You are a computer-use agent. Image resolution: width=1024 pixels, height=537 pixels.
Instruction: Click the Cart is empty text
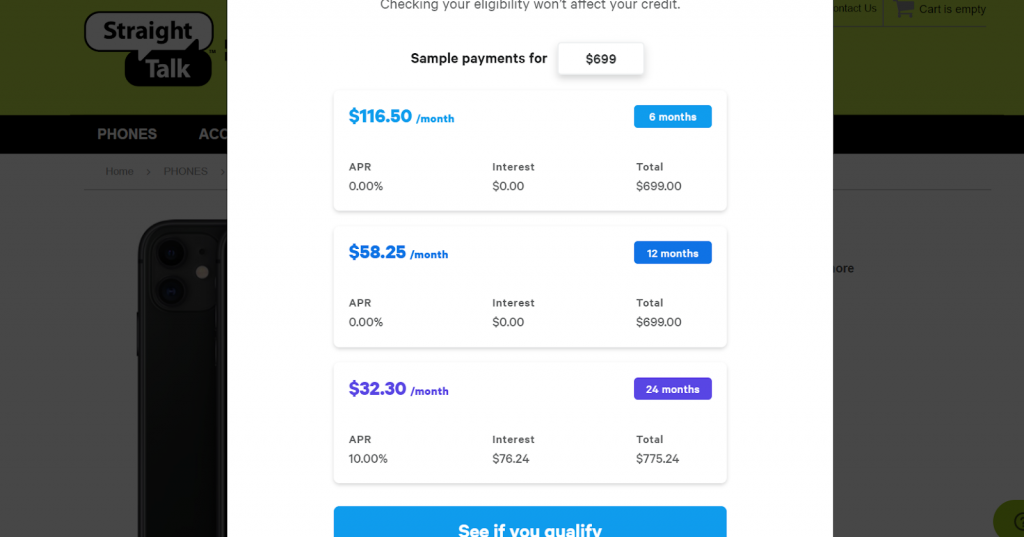(952, 9)
